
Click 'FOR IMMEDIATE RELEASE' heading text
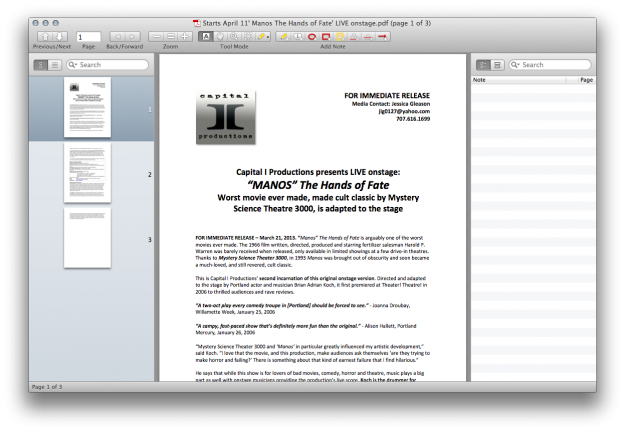[387, 96]
